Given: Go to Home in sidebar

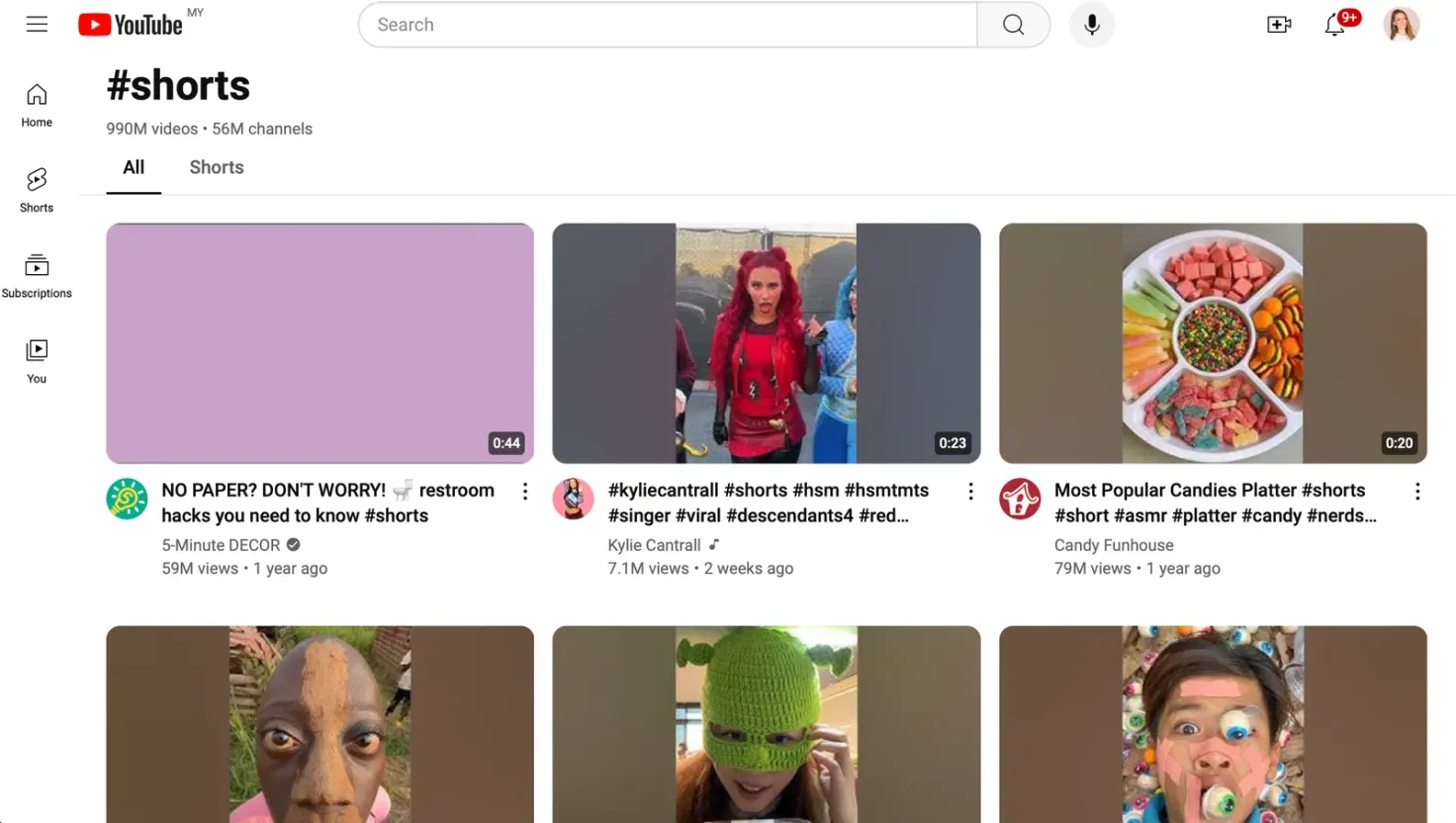Looking at the screenshot, I should point(37,106).
